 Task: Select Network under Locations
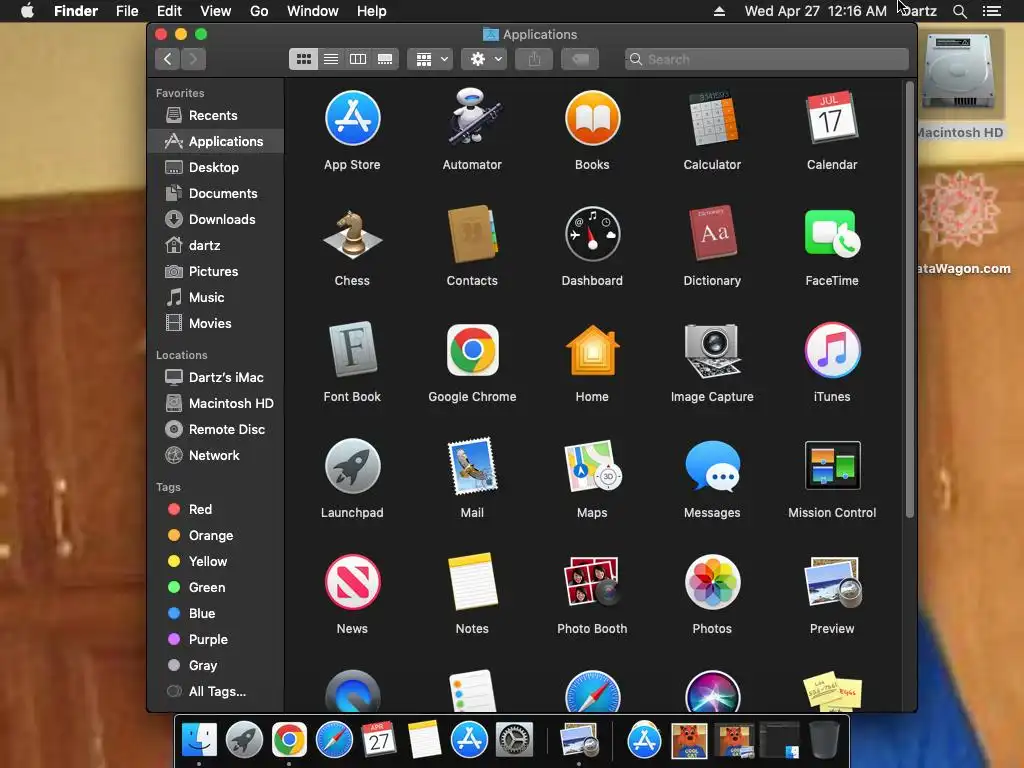point(216,456)
